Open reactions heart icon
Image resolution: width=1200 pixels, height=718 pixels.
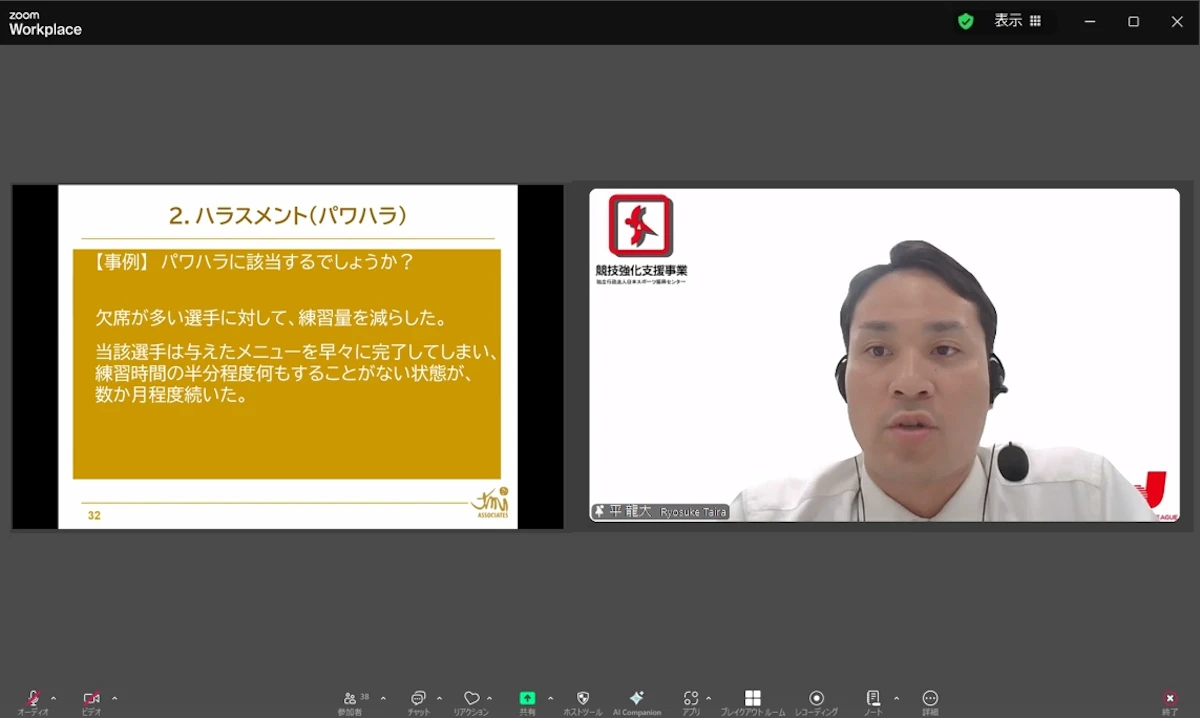pyautogui.click(x=471, y=698)
